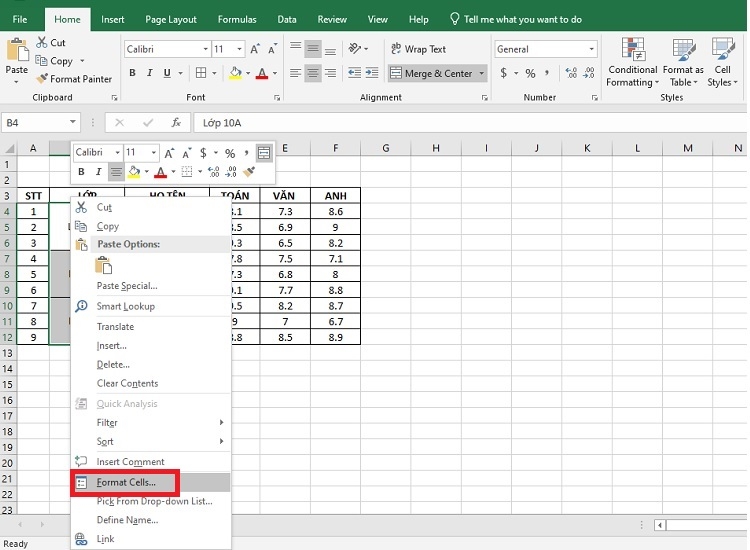Click the Percent Style icon in Number group
The image size is (750, 550).
(530, 73)
